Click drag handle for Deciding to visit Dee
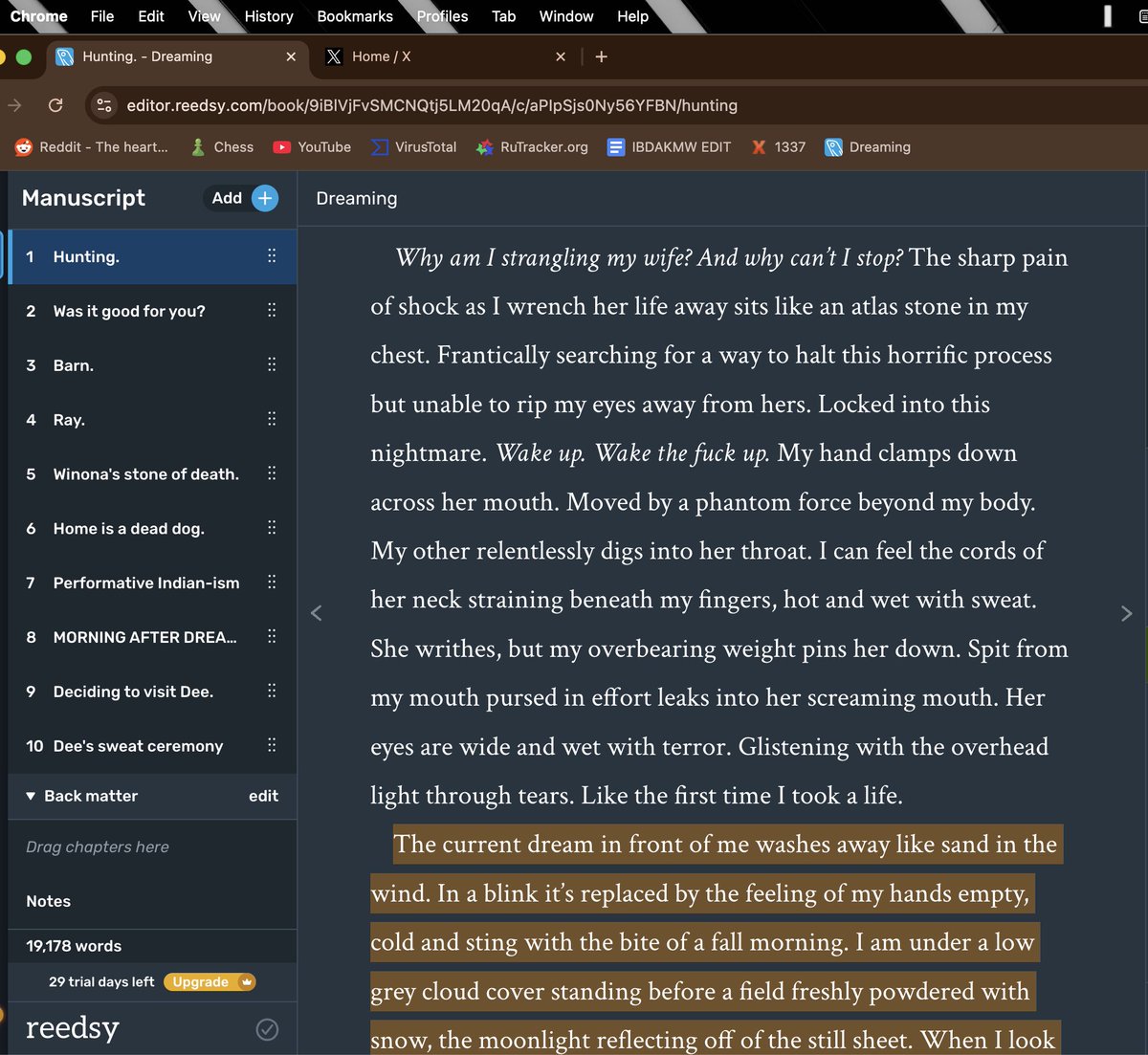The width and height of the screenshot is (1148, 1055). (272, 692)
